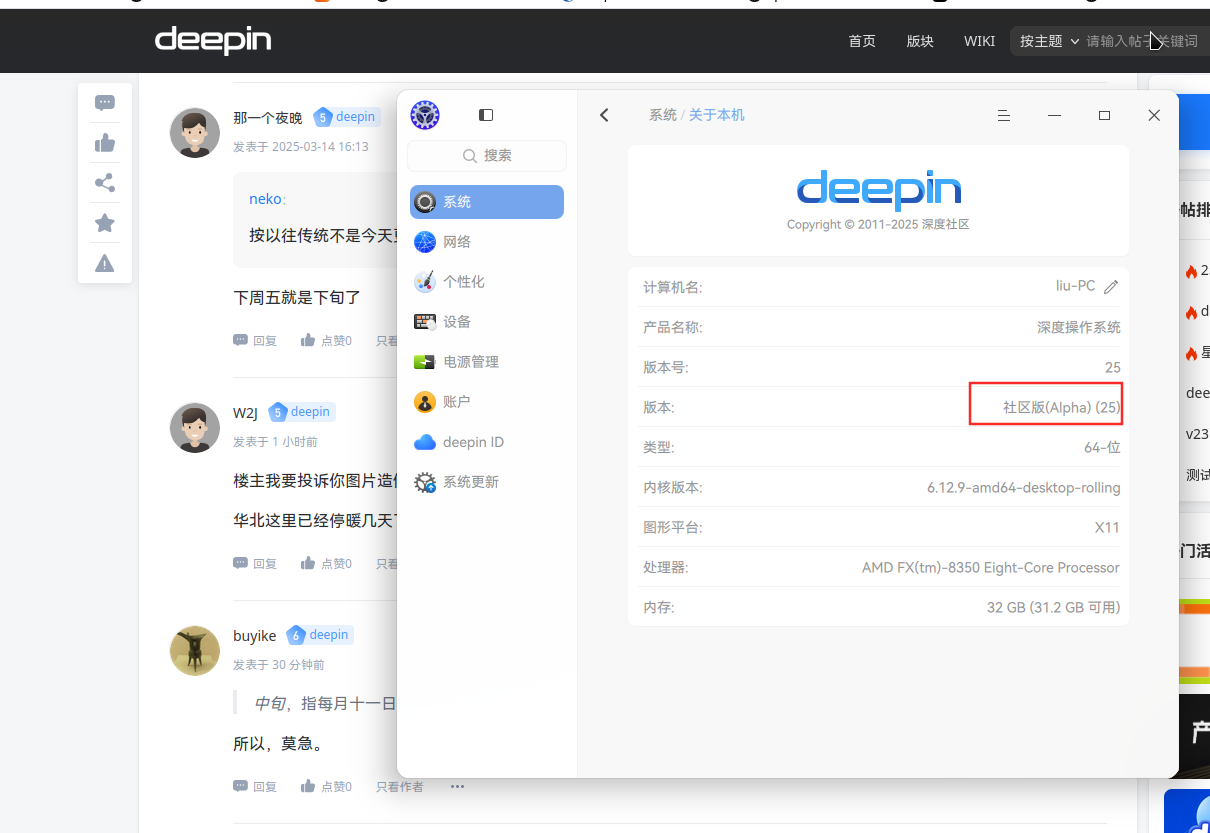Click the type value 64-位
Viewport: 1210px width, 833px height.
coord(1102,447)
